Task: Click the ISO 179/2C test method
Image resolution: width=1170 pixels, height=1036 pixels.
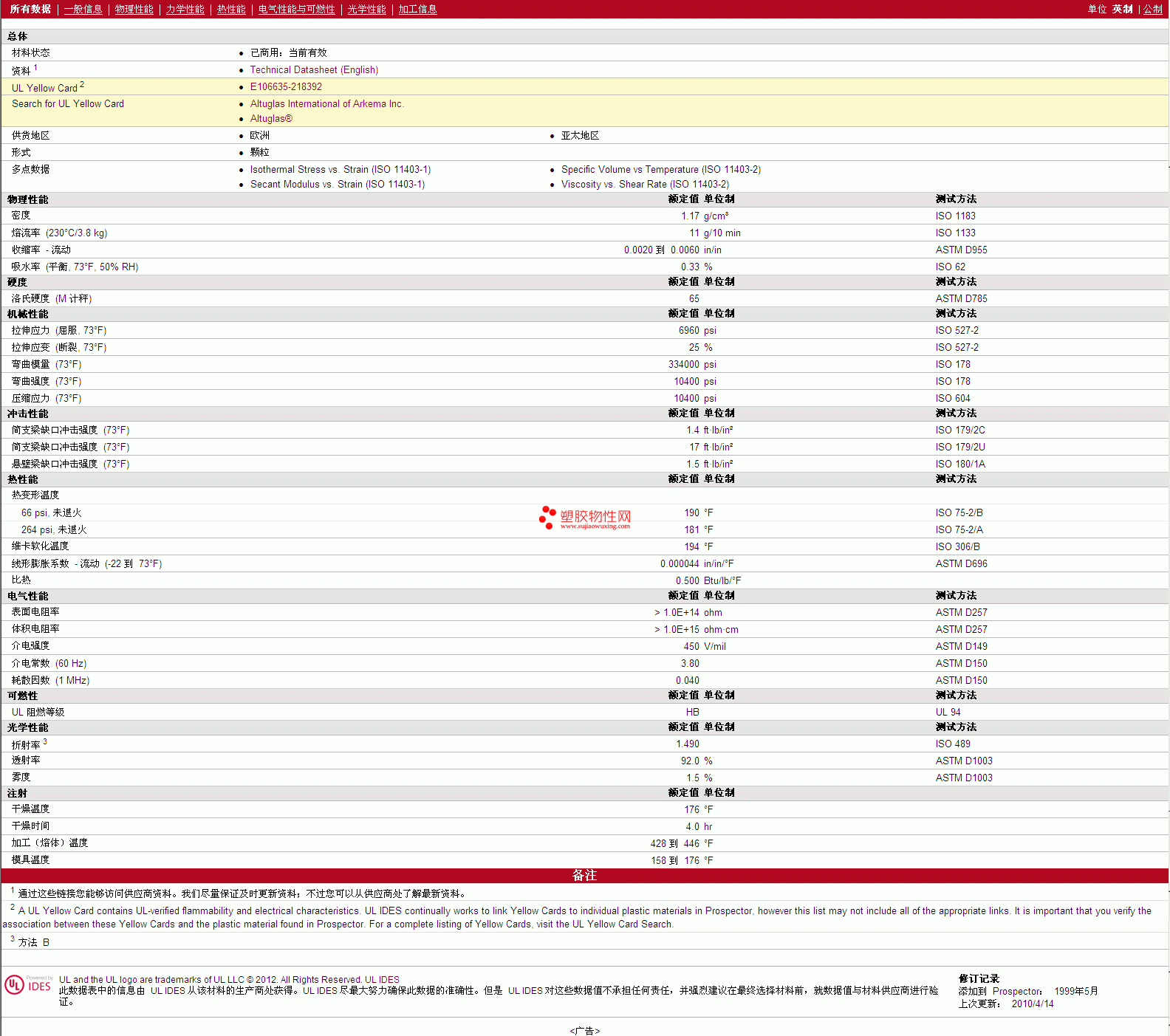Action: pyautogui.click(x=960, y=430)
